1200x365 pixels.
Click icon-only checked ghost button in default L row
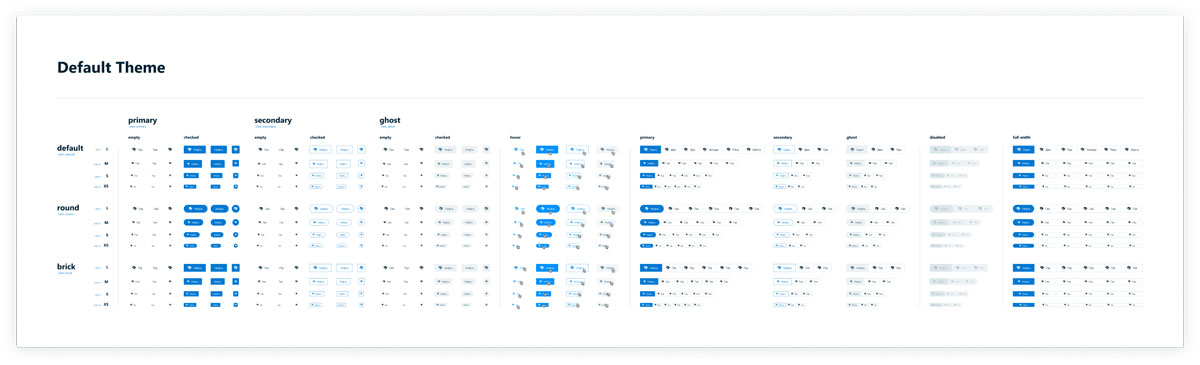pyautogui.click(x=487, y=150)
